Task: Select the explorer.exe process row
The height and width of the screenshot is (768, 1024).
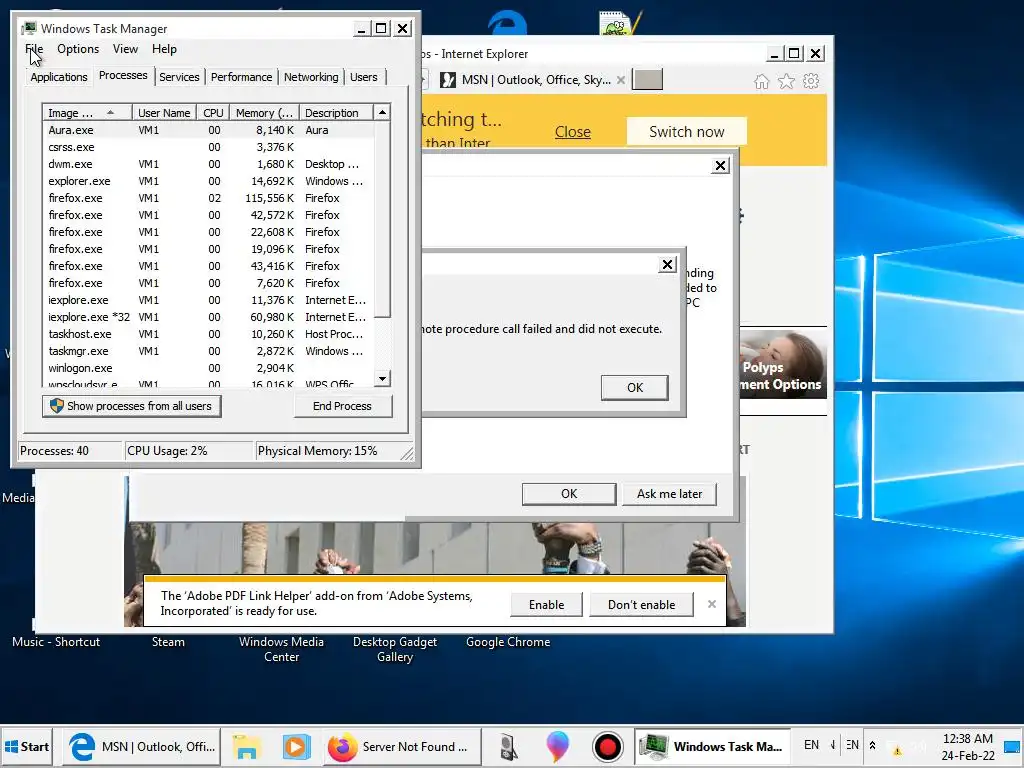Action: coord(208,181)
